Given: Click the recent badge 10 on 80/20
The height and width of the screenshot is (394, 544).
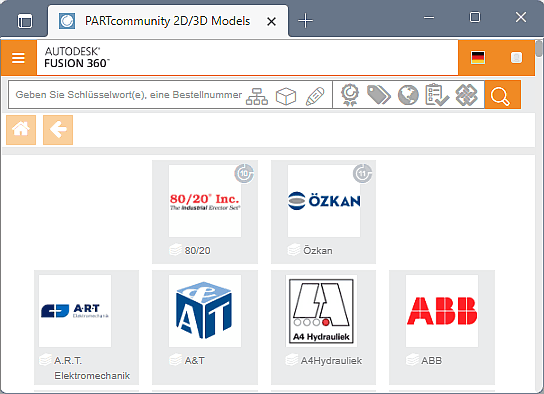Looking at the screenshot, I should (x=244, y=173).
